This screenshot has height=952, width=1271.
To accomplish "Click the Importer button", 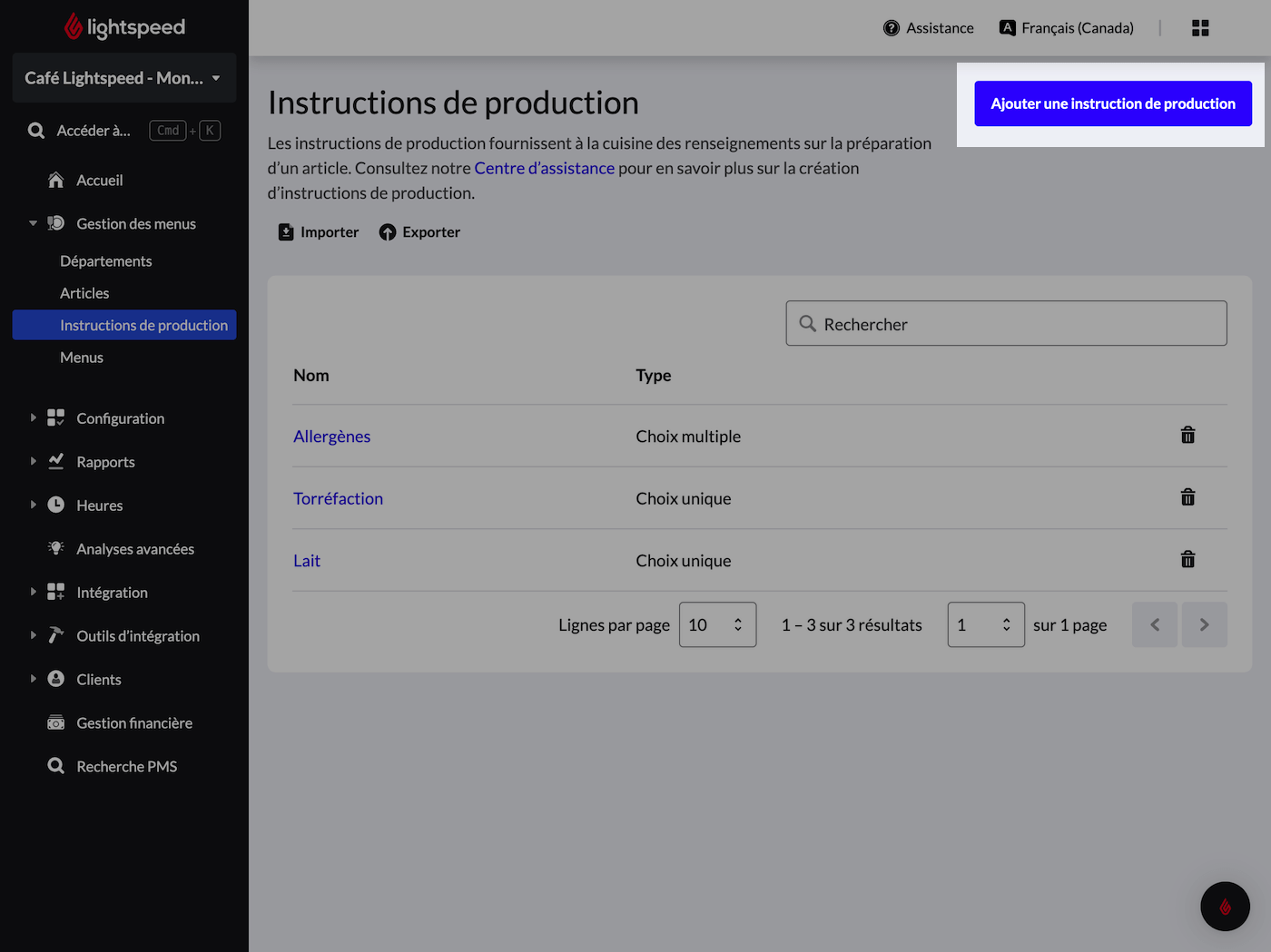I will pos(318,232).
